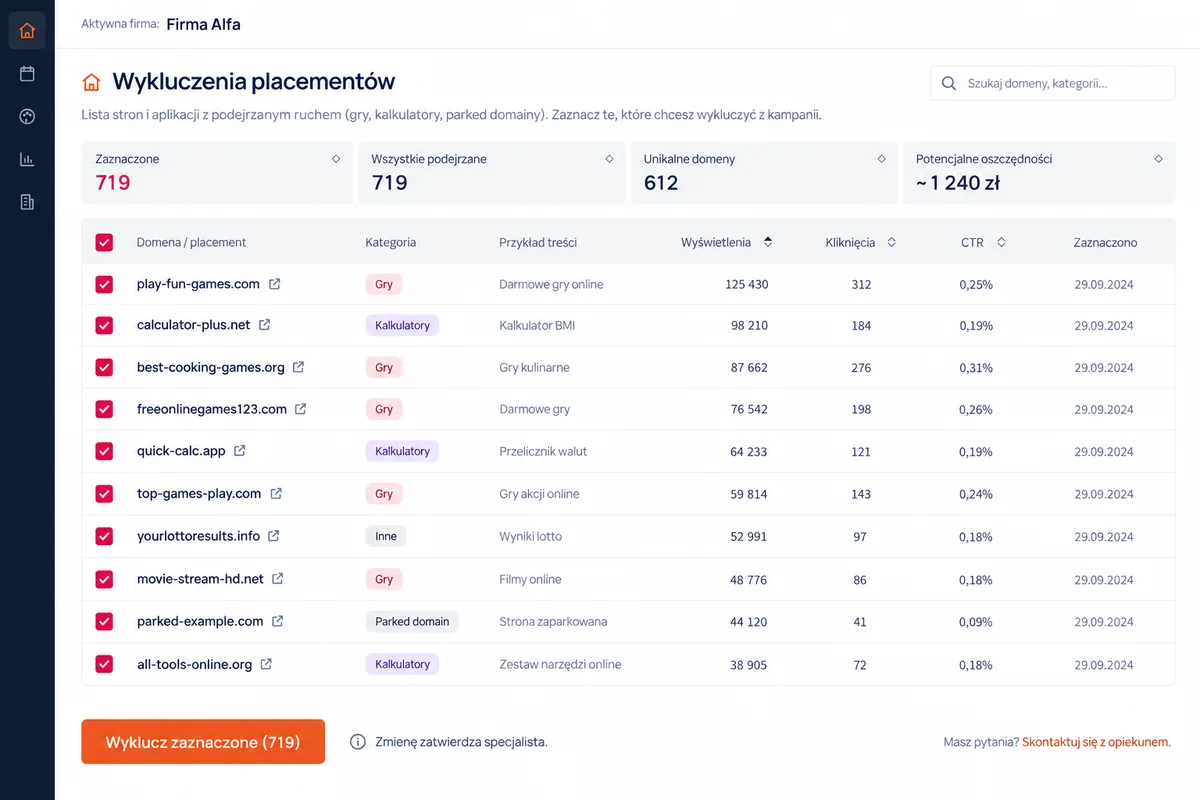Open external link icon for best-cooking-games.org
The image size is (1200, 800).
[298, 367]
